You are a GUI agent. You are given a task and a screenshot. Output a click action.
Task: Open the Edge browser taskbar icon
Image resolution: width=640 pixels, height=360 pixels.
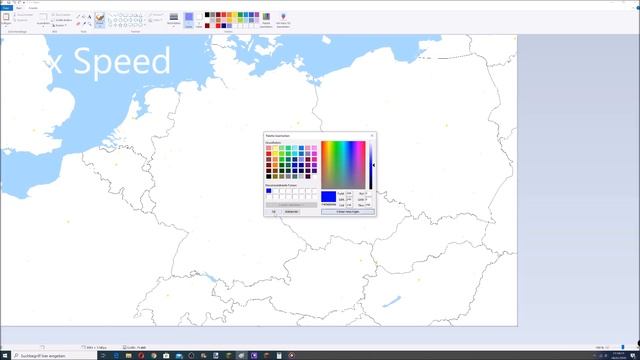116,356
